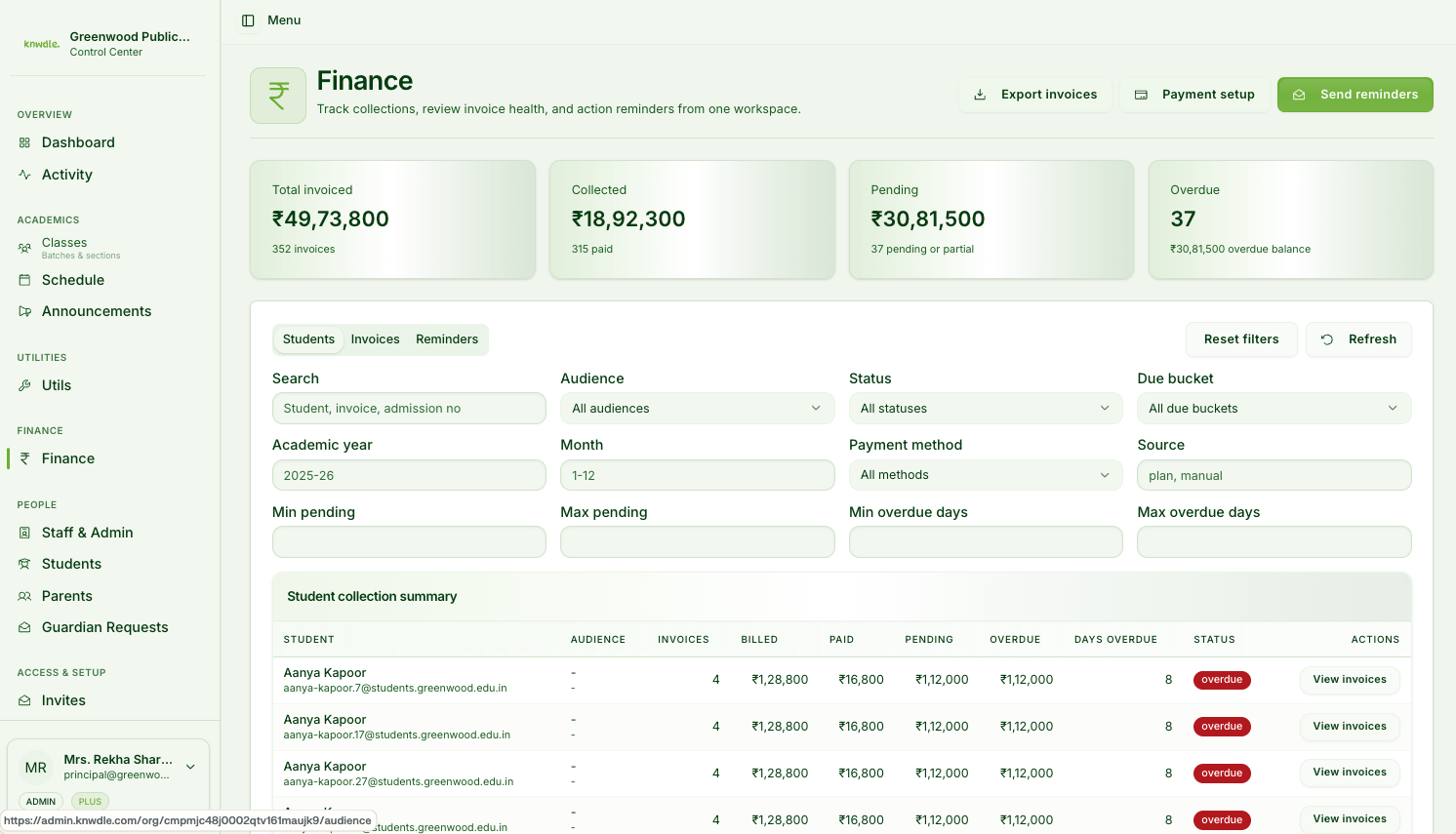This screenshot has width=1456, height=834.
Task: Switch to the Students tab
Action: [x=308, y=339]
